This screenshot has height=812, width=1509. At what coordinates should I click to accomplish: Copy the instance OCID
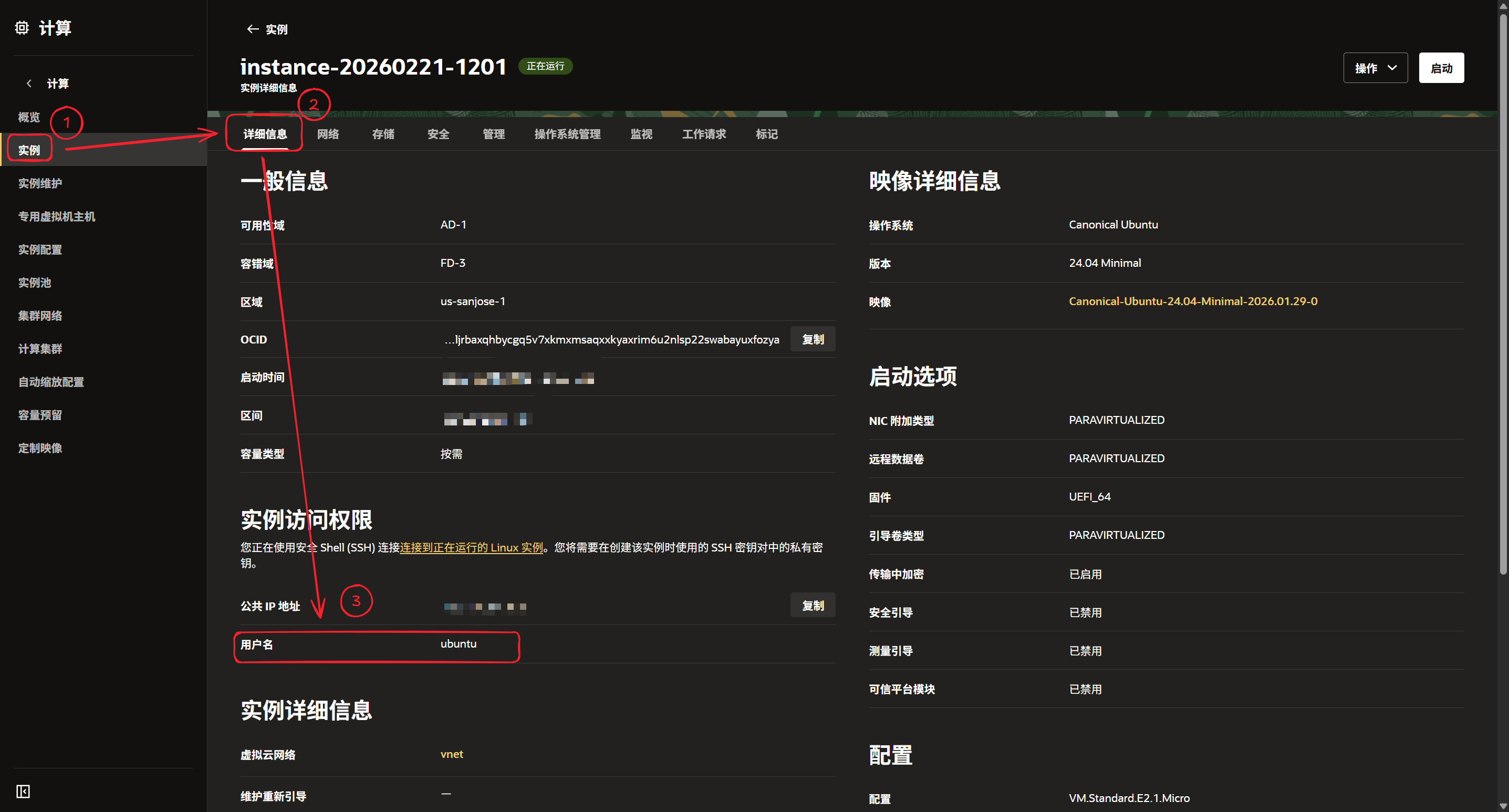[x=813, y=339]
